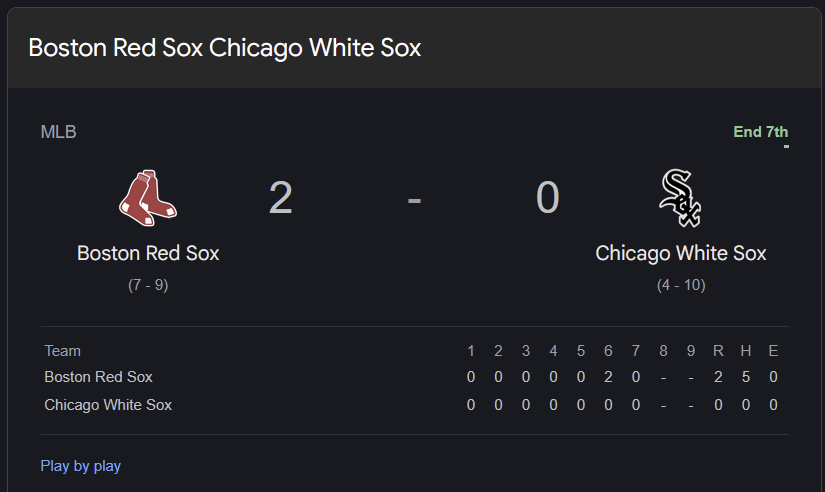Click the Boston Red Sox logo
The width and height of the screenshot is (825, 492).
point(148,198)
